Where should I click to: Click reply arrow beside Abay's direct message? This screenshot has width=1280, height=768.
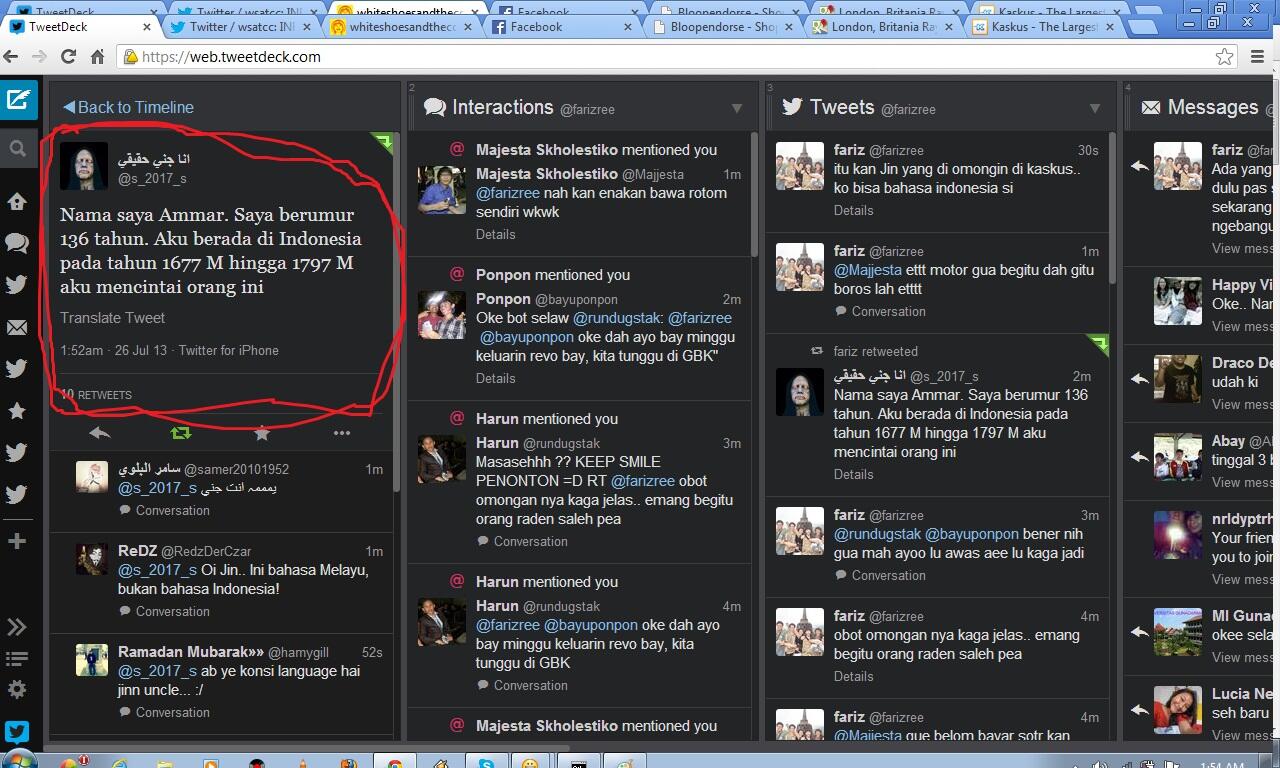point(1139,457)
